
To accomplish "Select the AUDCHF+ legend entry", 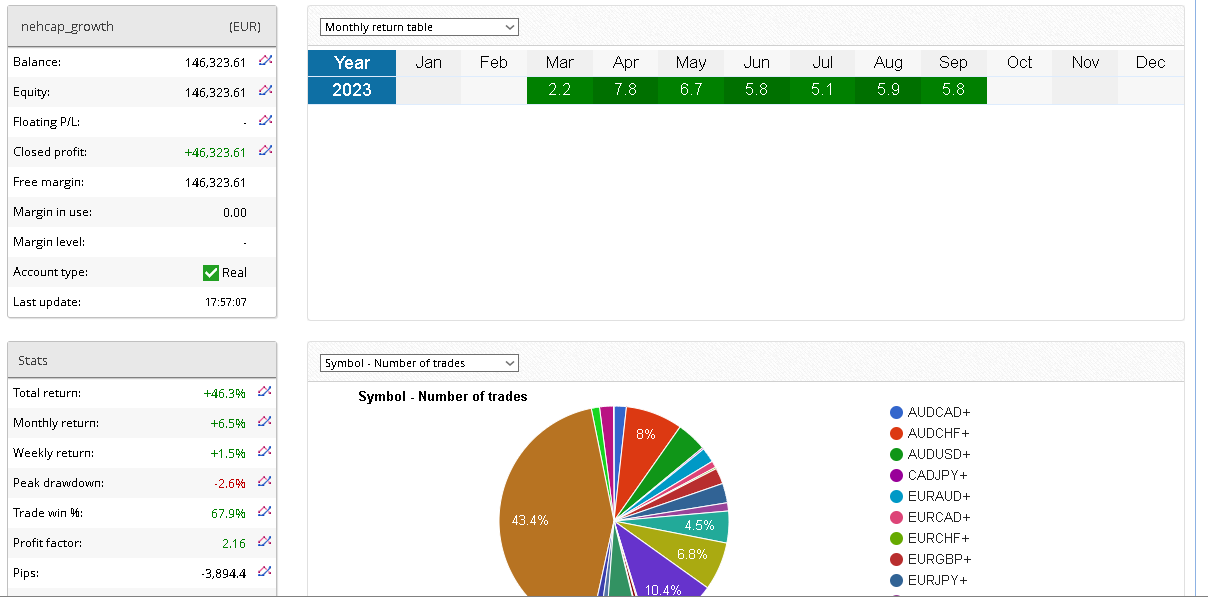I will pos(938,434).
